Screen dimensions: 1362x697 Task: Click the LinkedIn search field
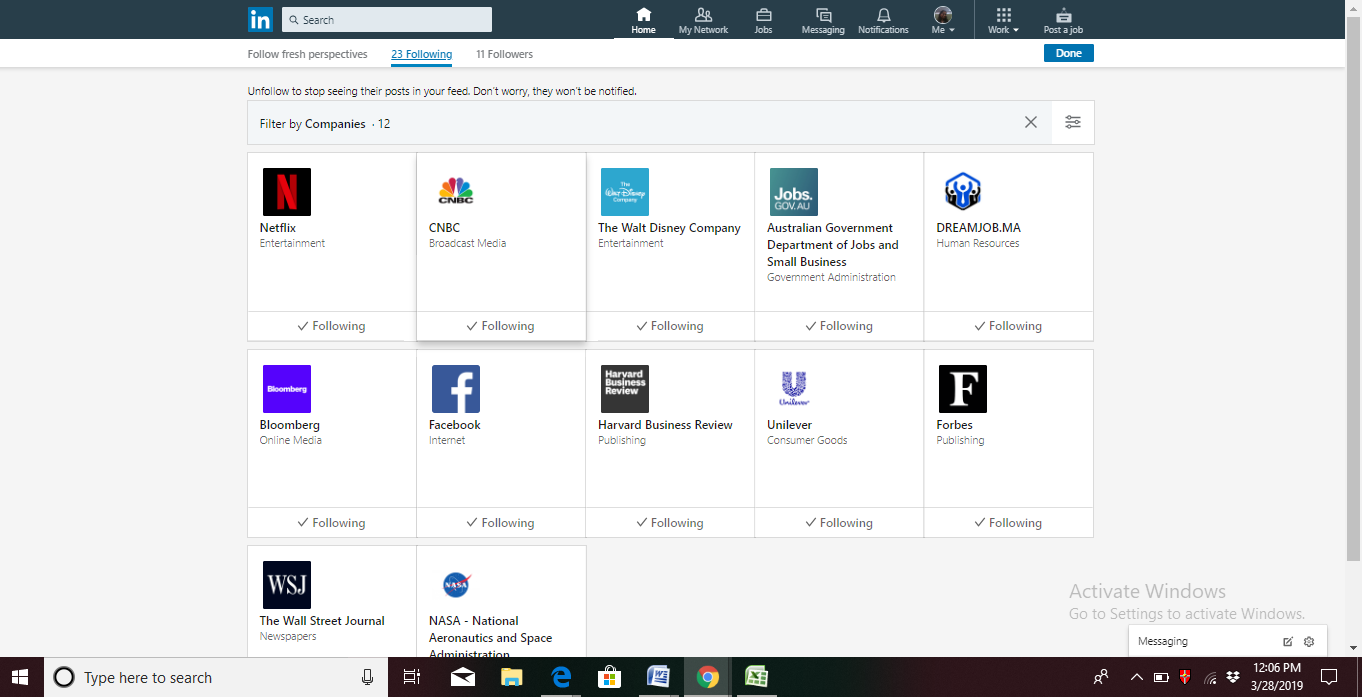coord(387,20)
